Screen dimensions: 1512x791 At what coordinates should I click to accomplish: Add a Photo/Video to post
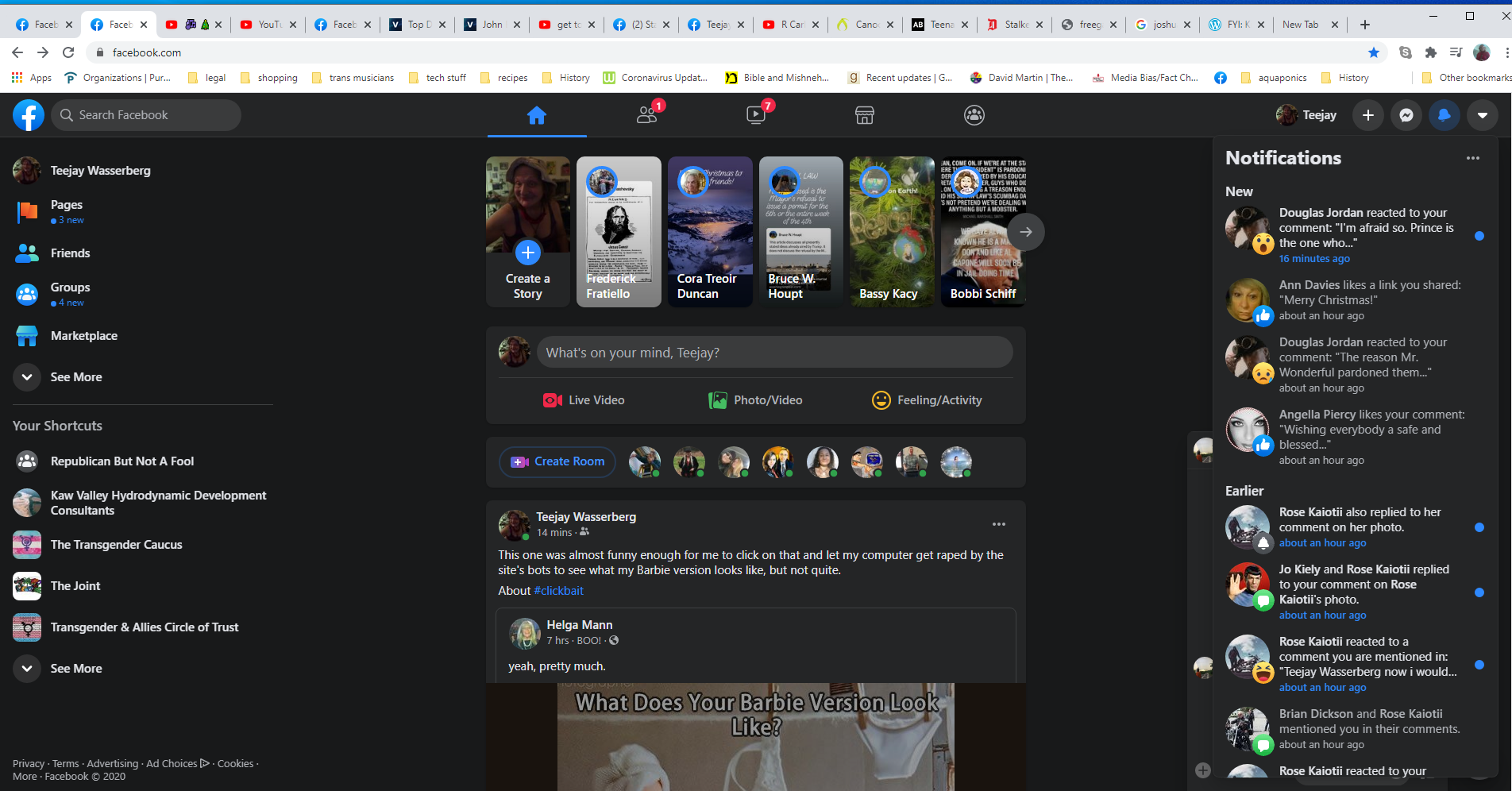click(x=756, y=400)
